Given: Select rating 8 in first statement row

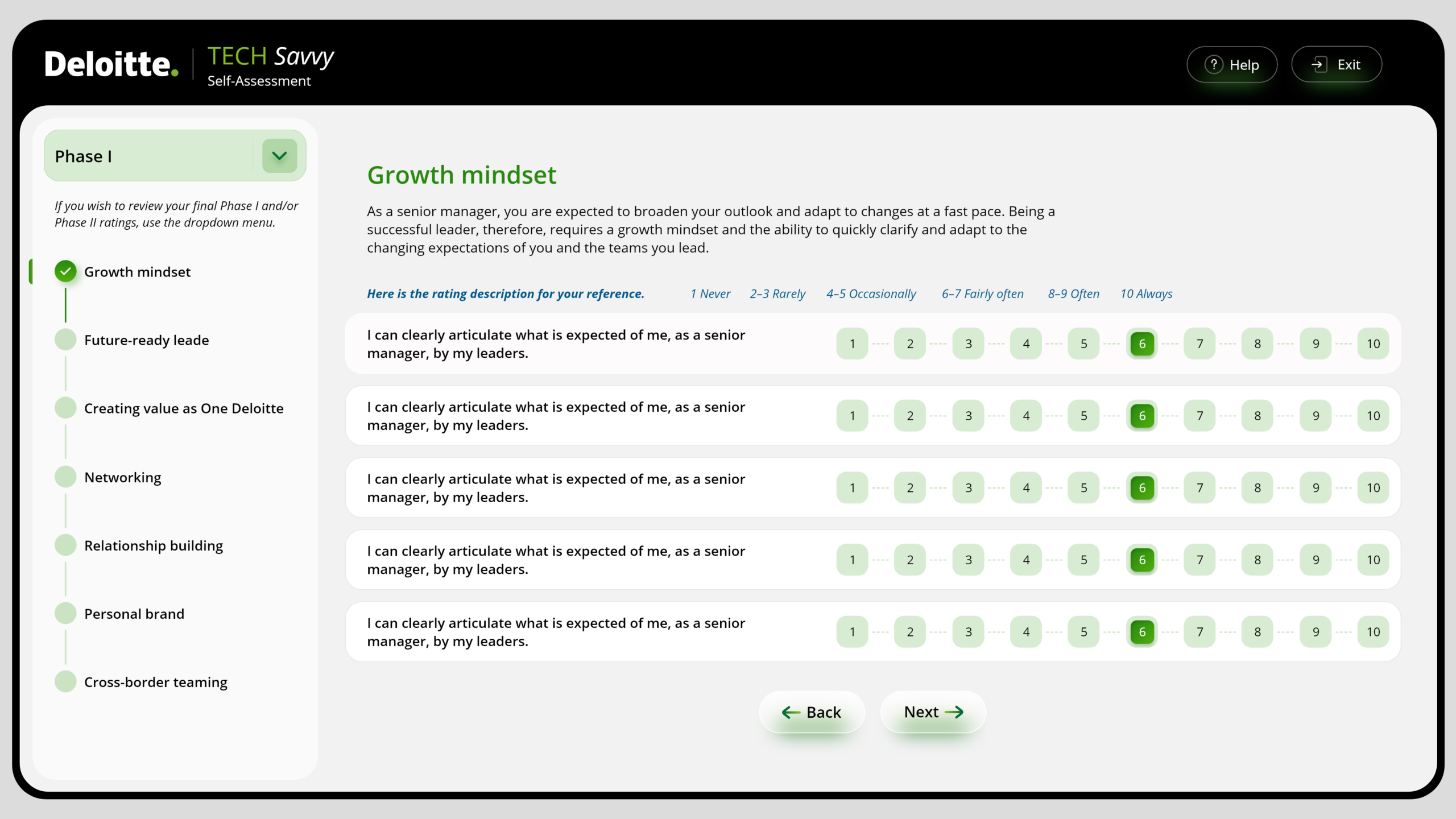Looking at the screenshot, I should pos(1258,344).
